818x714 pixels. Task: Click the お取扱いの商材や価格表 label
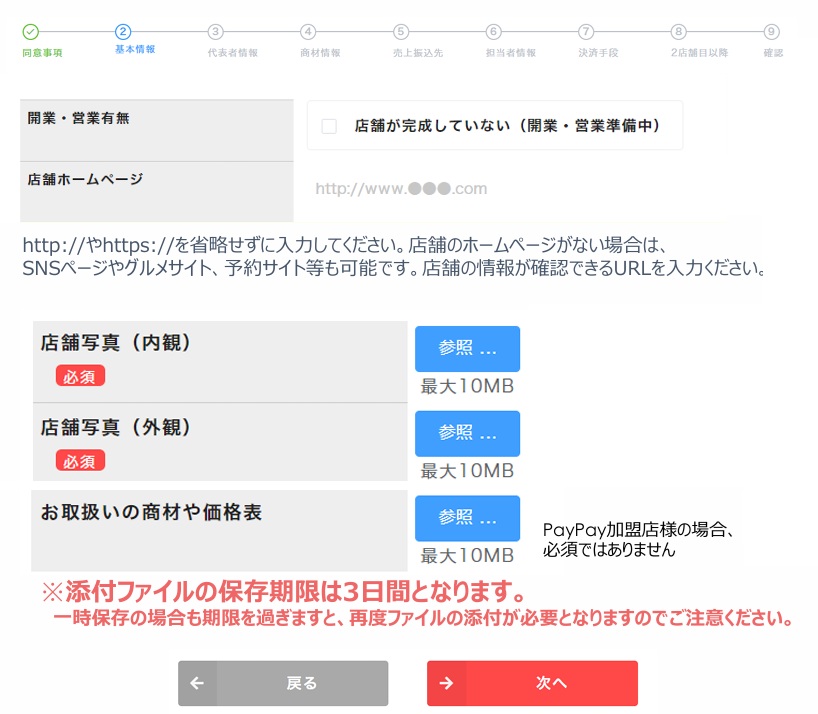pyautogui.click(x=151, y=512)
